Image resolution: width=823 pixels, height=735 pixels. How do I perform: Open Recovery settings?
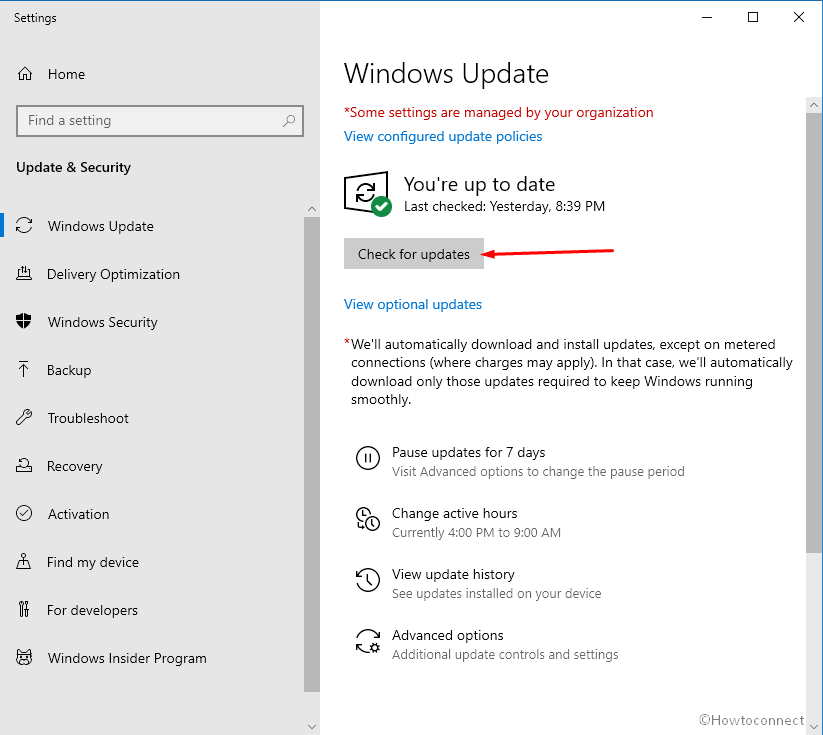152,466
